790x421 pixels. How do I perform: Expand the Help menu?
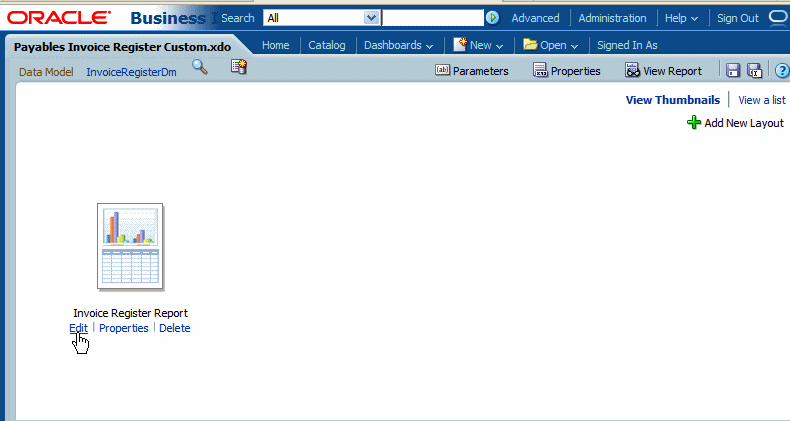point(681,18)
